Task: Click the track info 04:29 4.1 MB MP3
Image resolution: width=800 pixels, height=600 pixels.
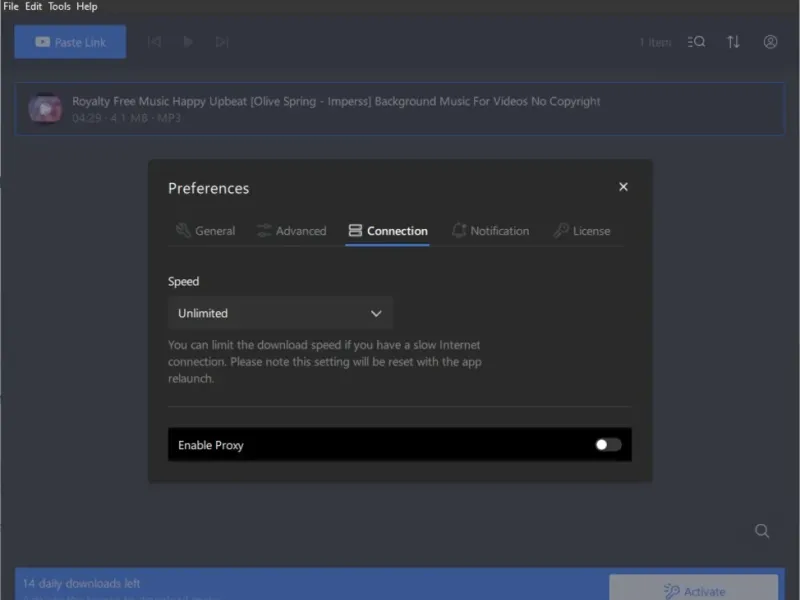Action: 126,118
